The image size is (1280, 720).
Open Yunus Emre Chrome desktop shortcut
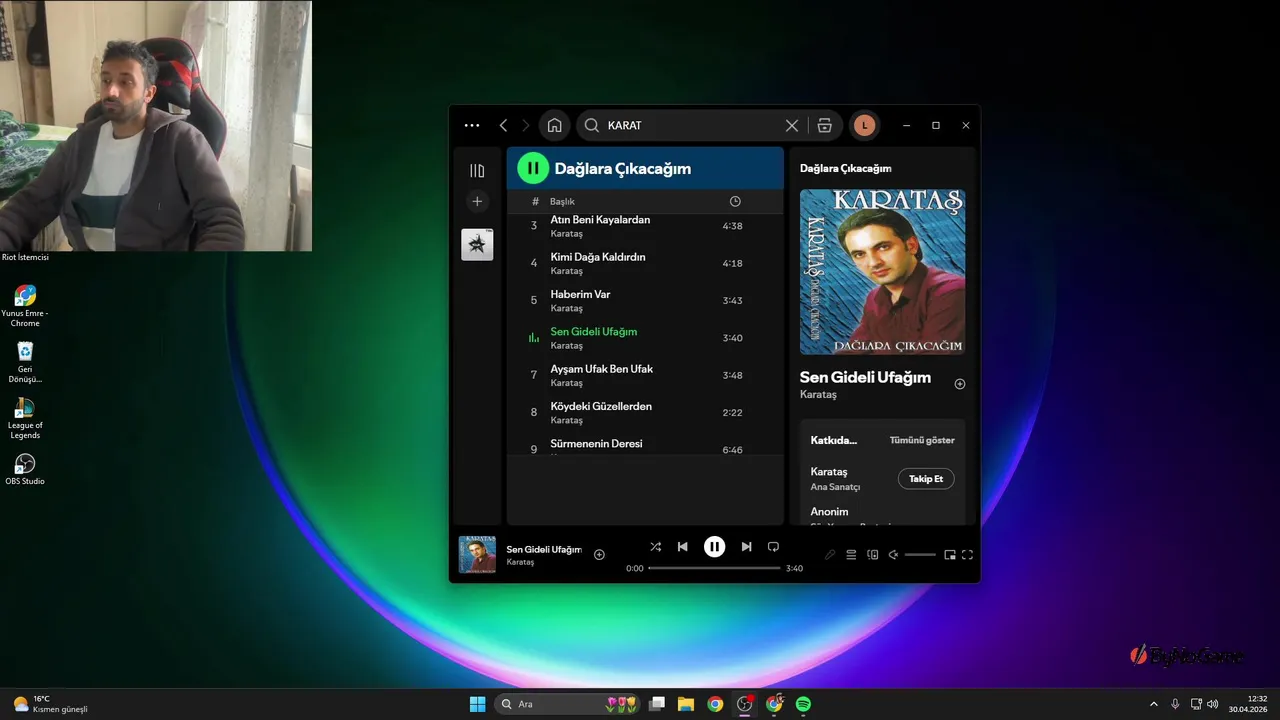click(25, 306)
